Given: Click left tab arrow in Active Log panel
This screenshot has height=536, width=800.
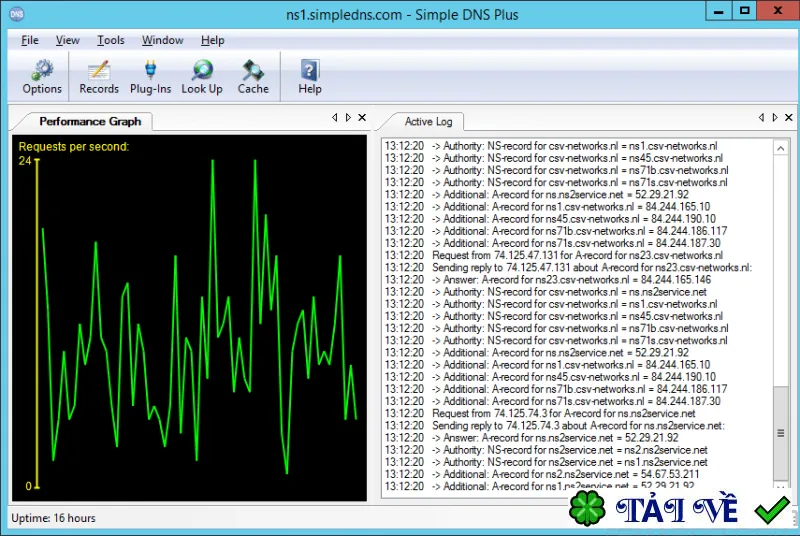Looking at the screenshot, I should coord(761,117).
